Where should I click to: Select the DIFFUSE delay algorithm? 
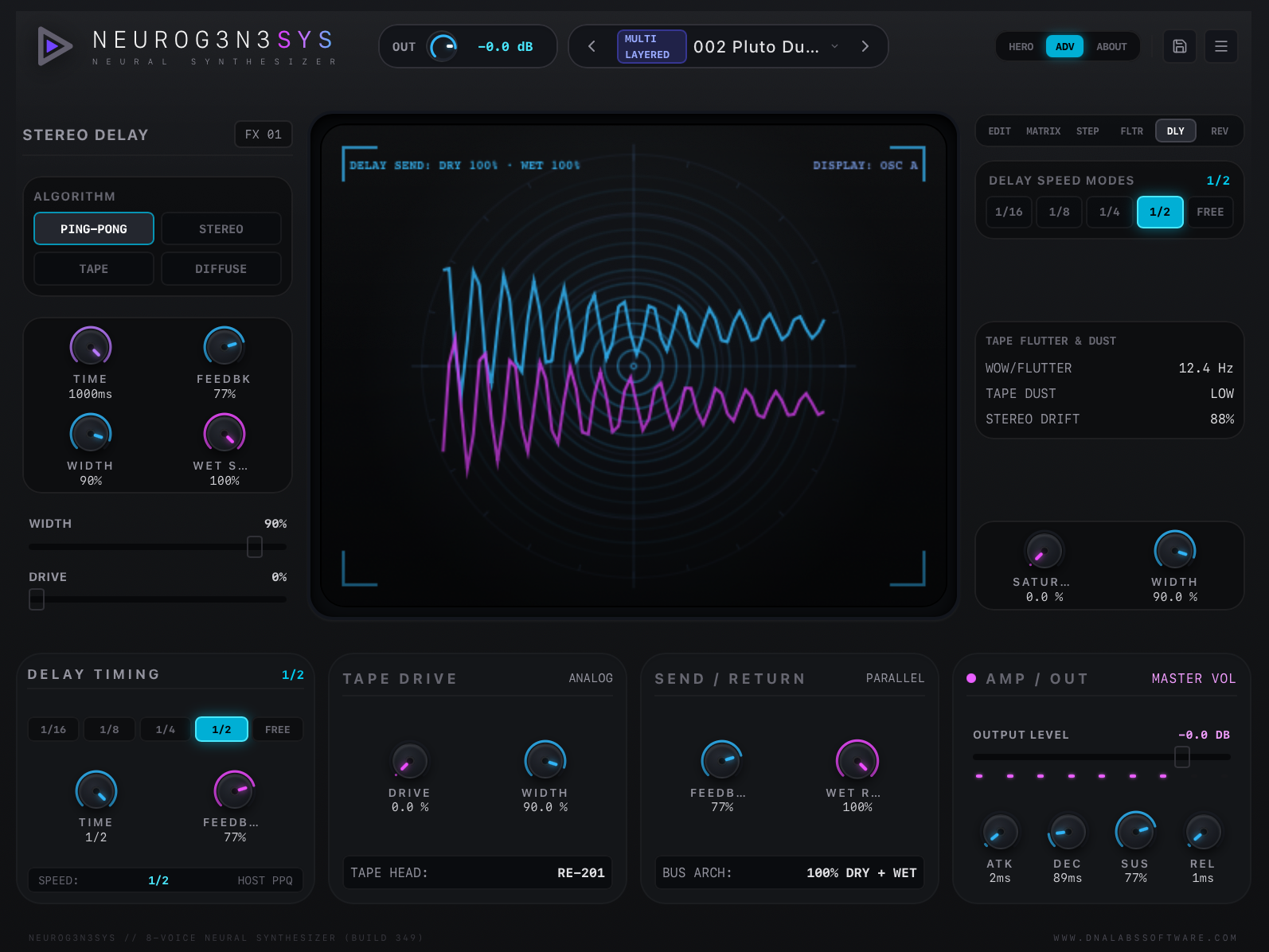click(x=221, y=269)
